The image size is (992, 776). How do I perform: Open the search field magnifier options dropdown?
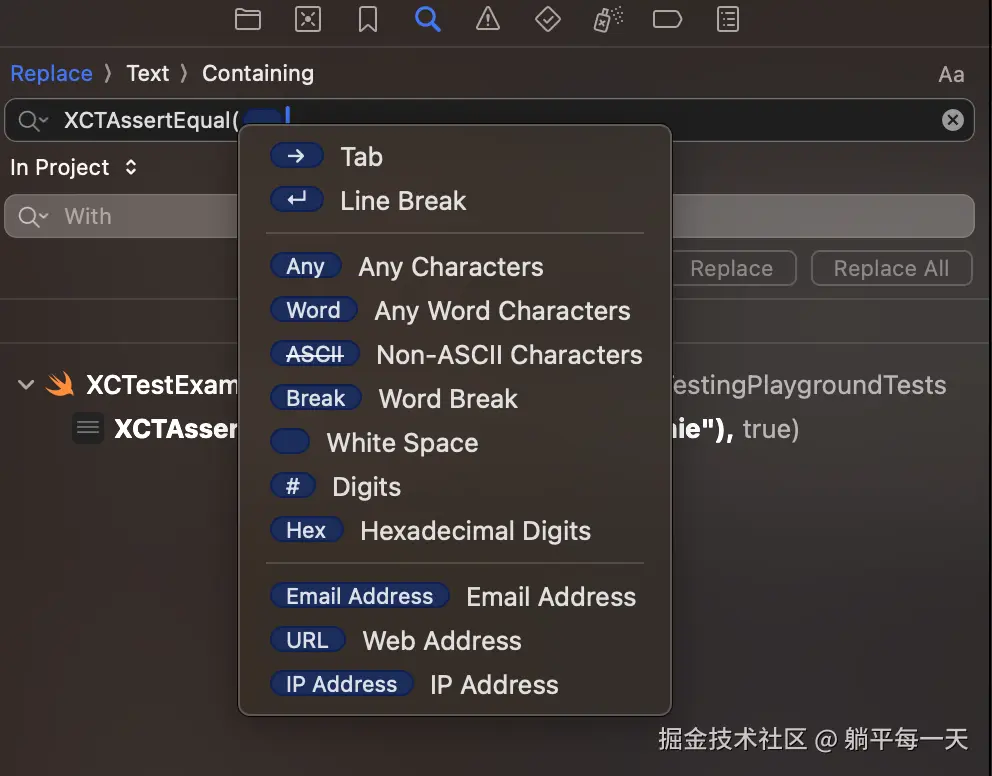tap(33, 120)
